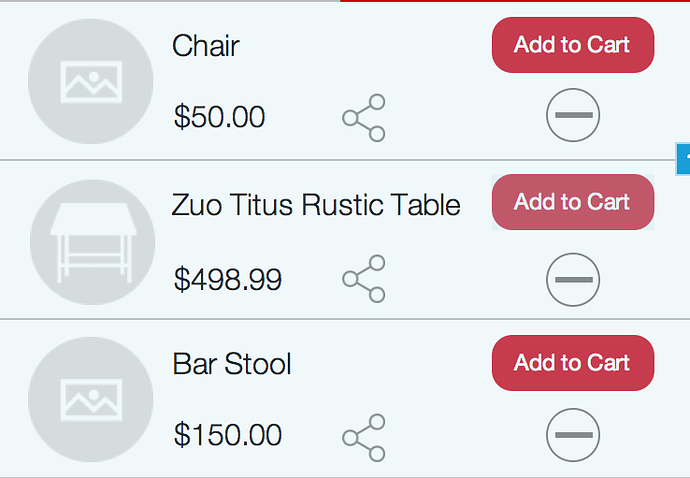Decrease Zuo Titus Rustic Table quantity
This screenshot has width=690, height=478.
pos(573,279)
